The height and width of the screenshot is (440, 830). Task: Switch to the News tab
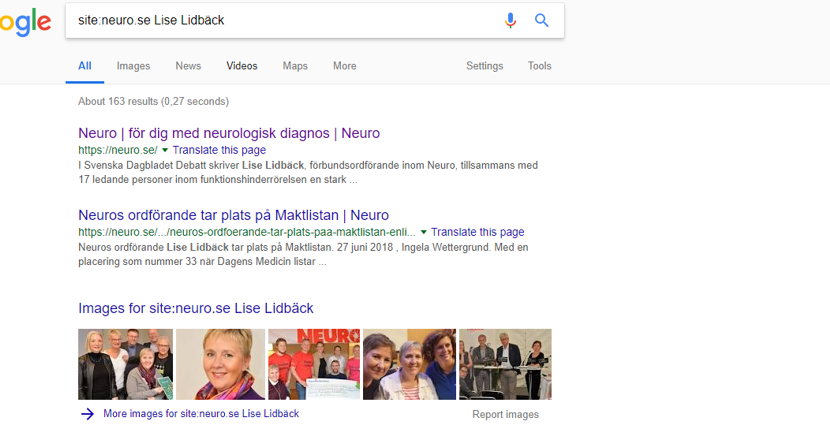coord(188,66)
